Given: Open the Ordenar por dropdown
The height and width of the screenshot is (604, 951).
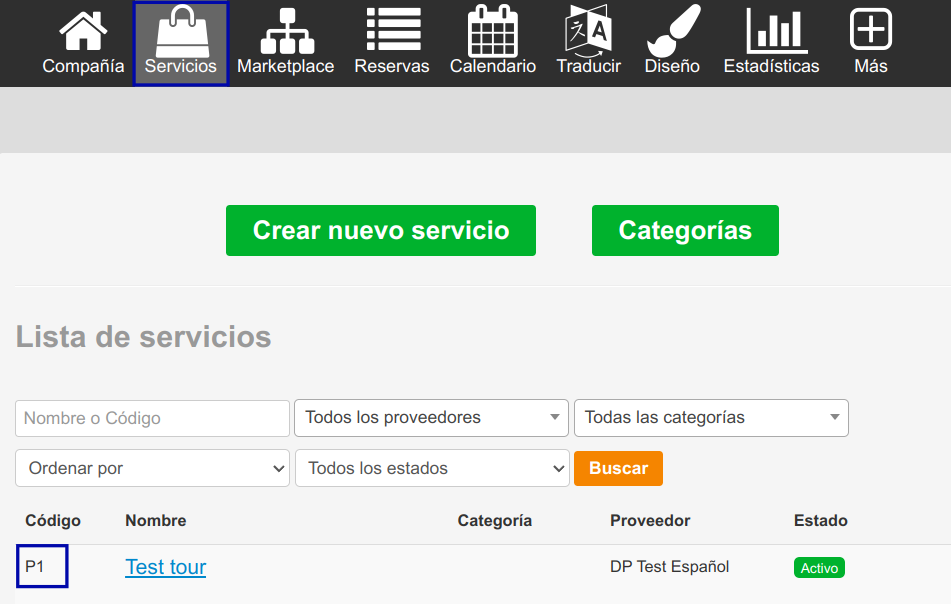Looking at the screenshot, I should [153, 468].
